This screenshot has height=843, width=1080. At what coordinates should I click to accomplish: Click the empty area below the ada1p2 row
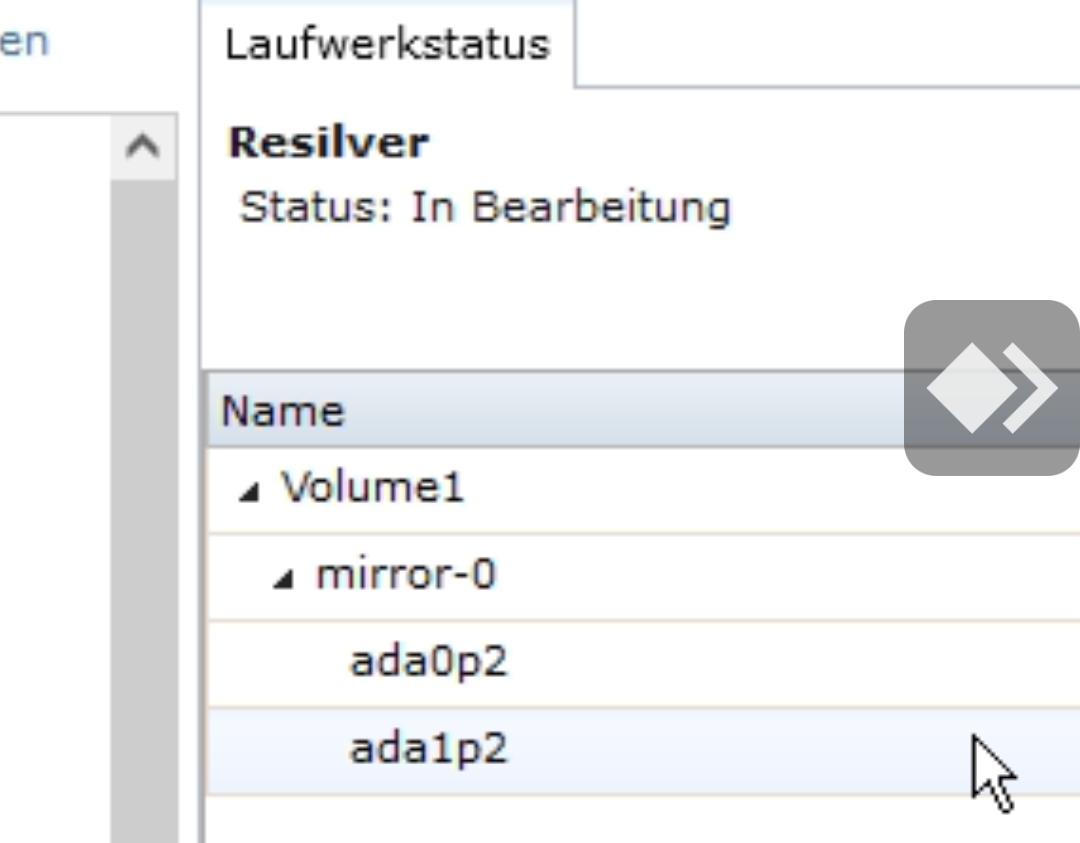(643, 820)
